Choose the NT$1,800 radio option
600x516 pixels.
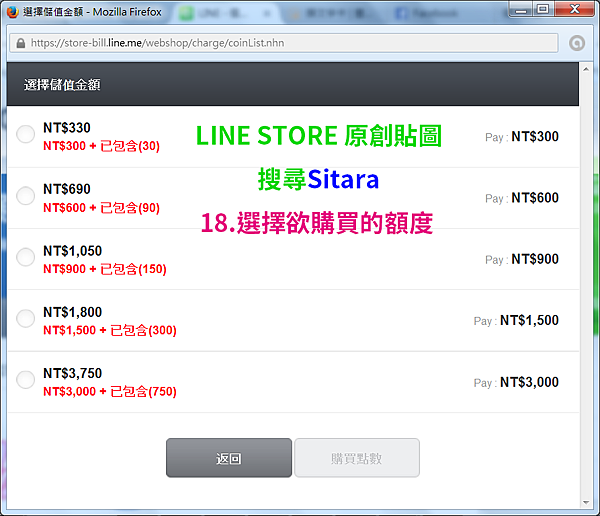point(26,318)
